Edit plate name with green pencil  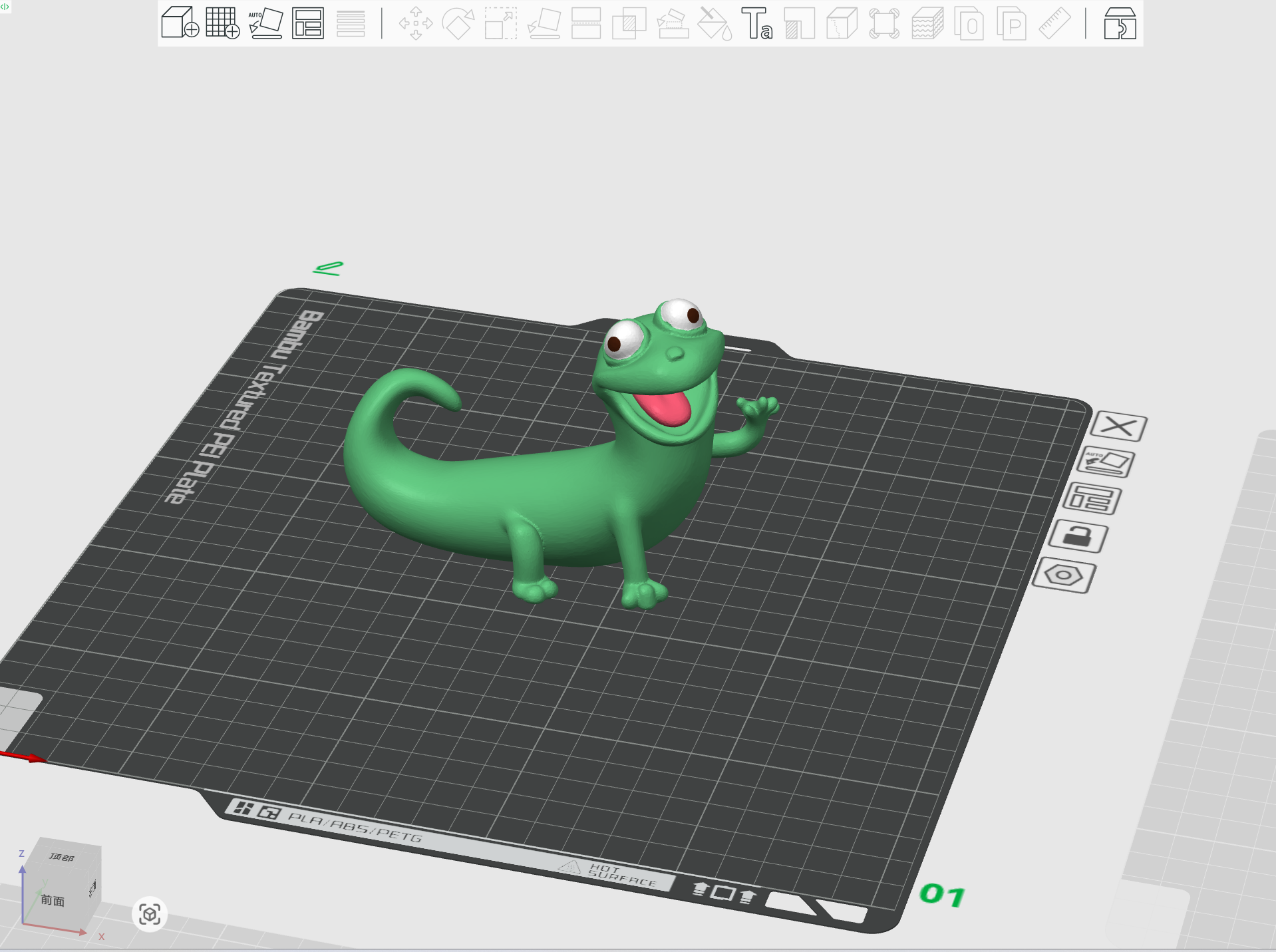tap(328, 268)
